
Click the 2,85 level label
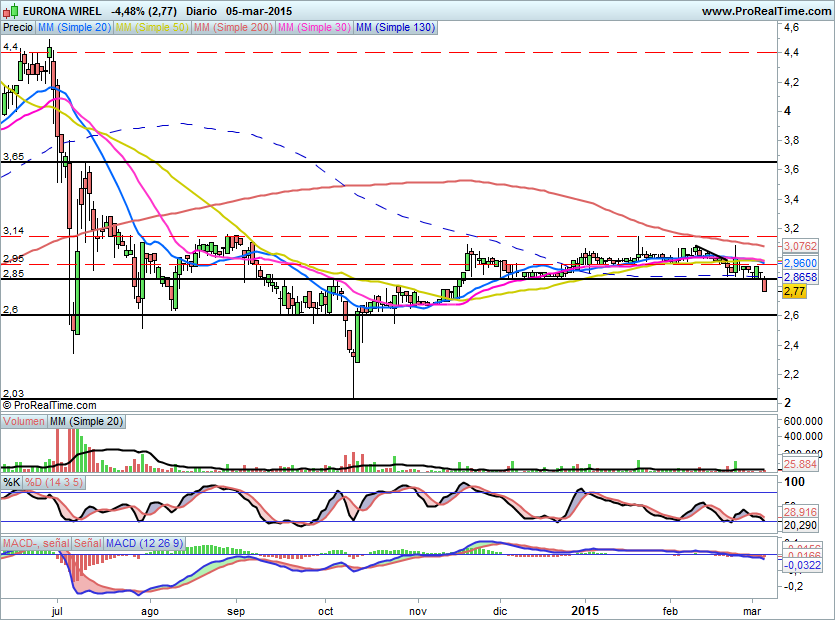pyautogui.click(x=13, y=273)
